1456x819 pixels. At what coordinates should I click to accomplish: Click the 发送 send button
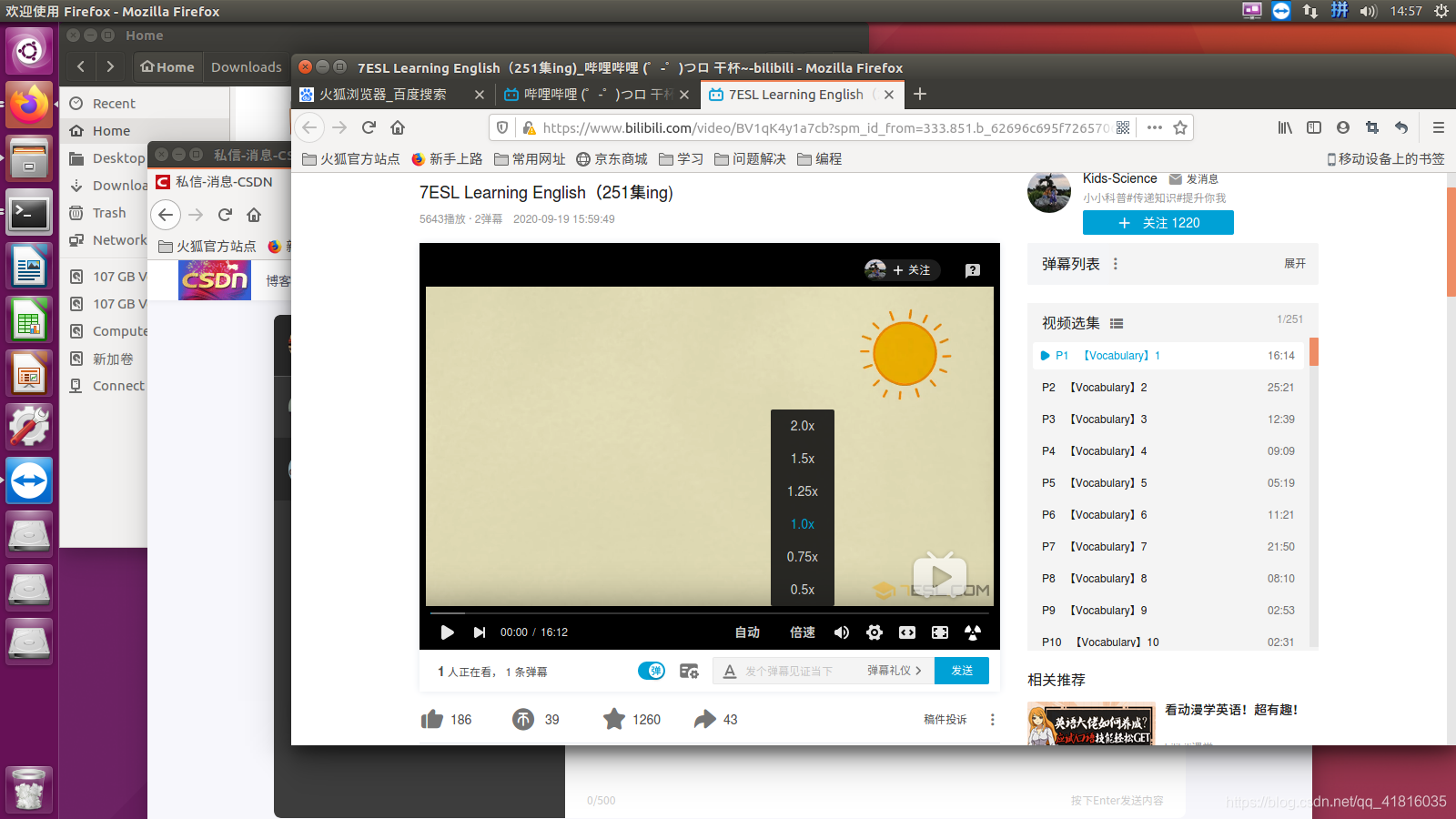pyautogui.click(x=962, y=671)
